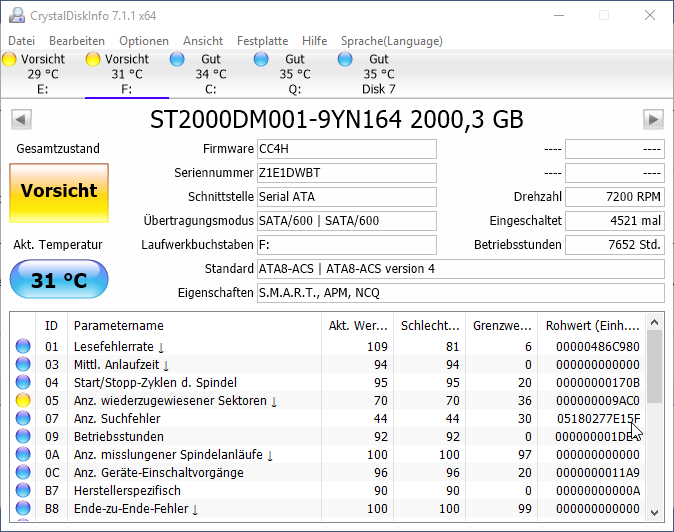Click raw value 00000486C980
674x532 pixels.
[x=597, y=346]
